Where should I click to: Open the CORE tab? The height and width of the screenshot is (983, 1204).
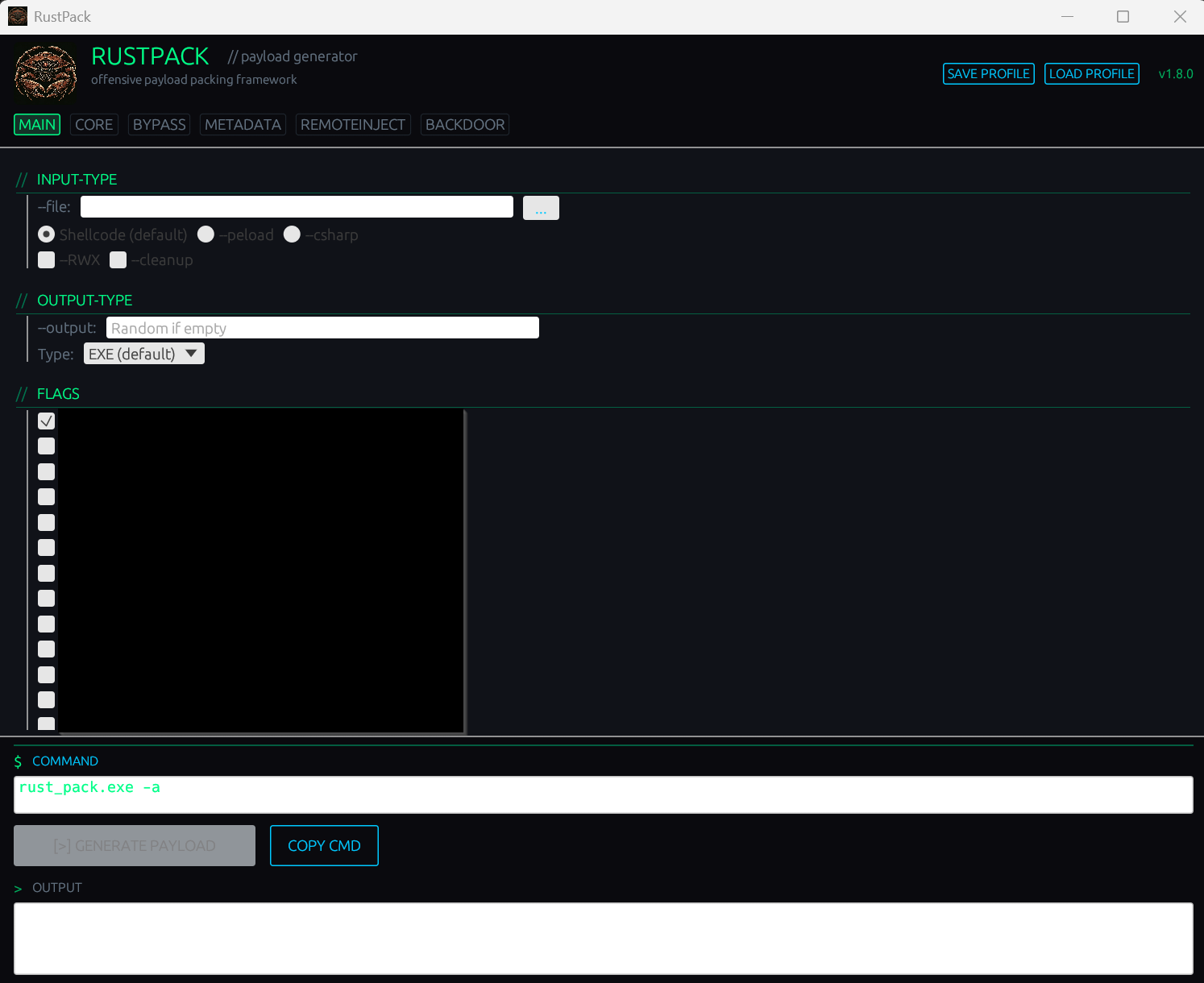point(94,125)
